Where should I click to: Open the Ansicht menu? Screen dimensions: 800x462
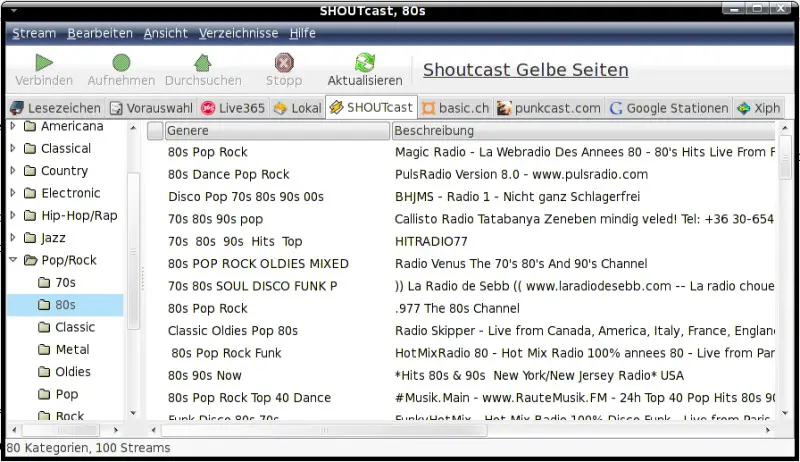pyautogui.click(x=166, y=33)
